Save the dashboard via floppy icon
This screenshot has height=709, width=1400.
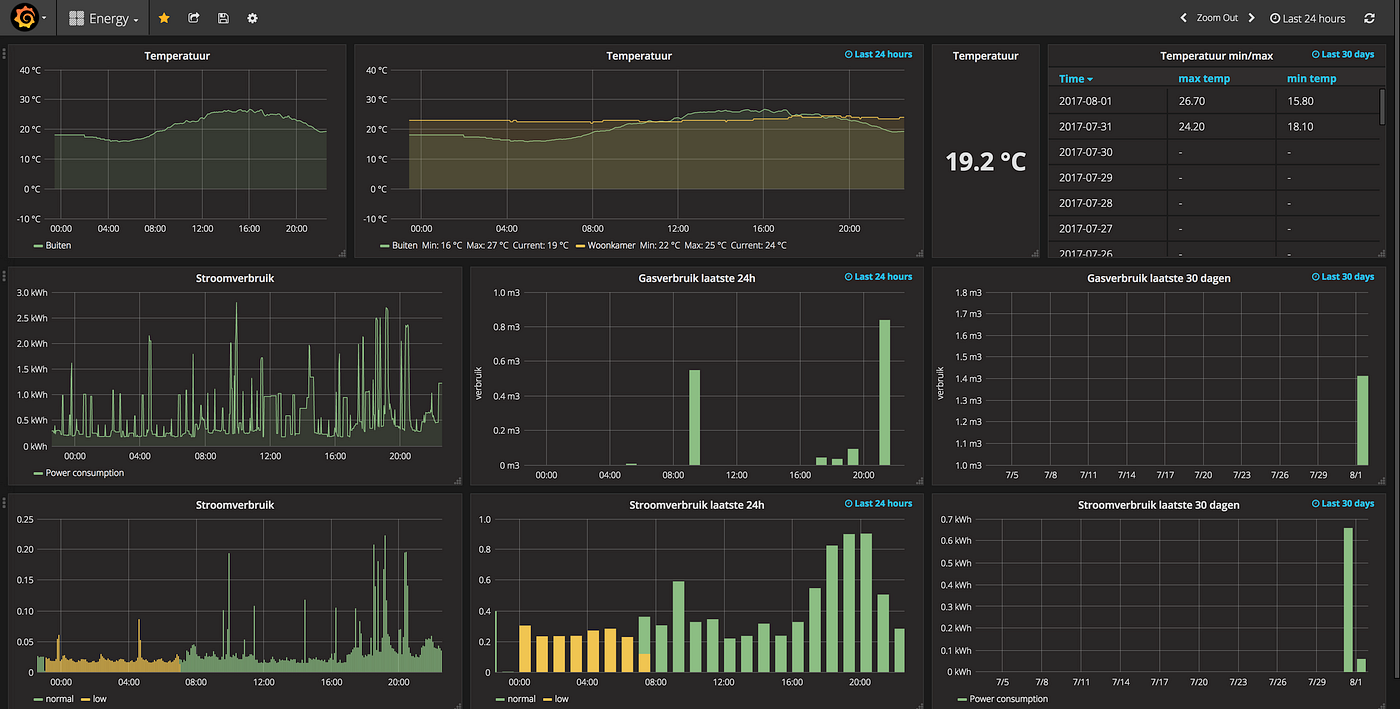point(223,18)
